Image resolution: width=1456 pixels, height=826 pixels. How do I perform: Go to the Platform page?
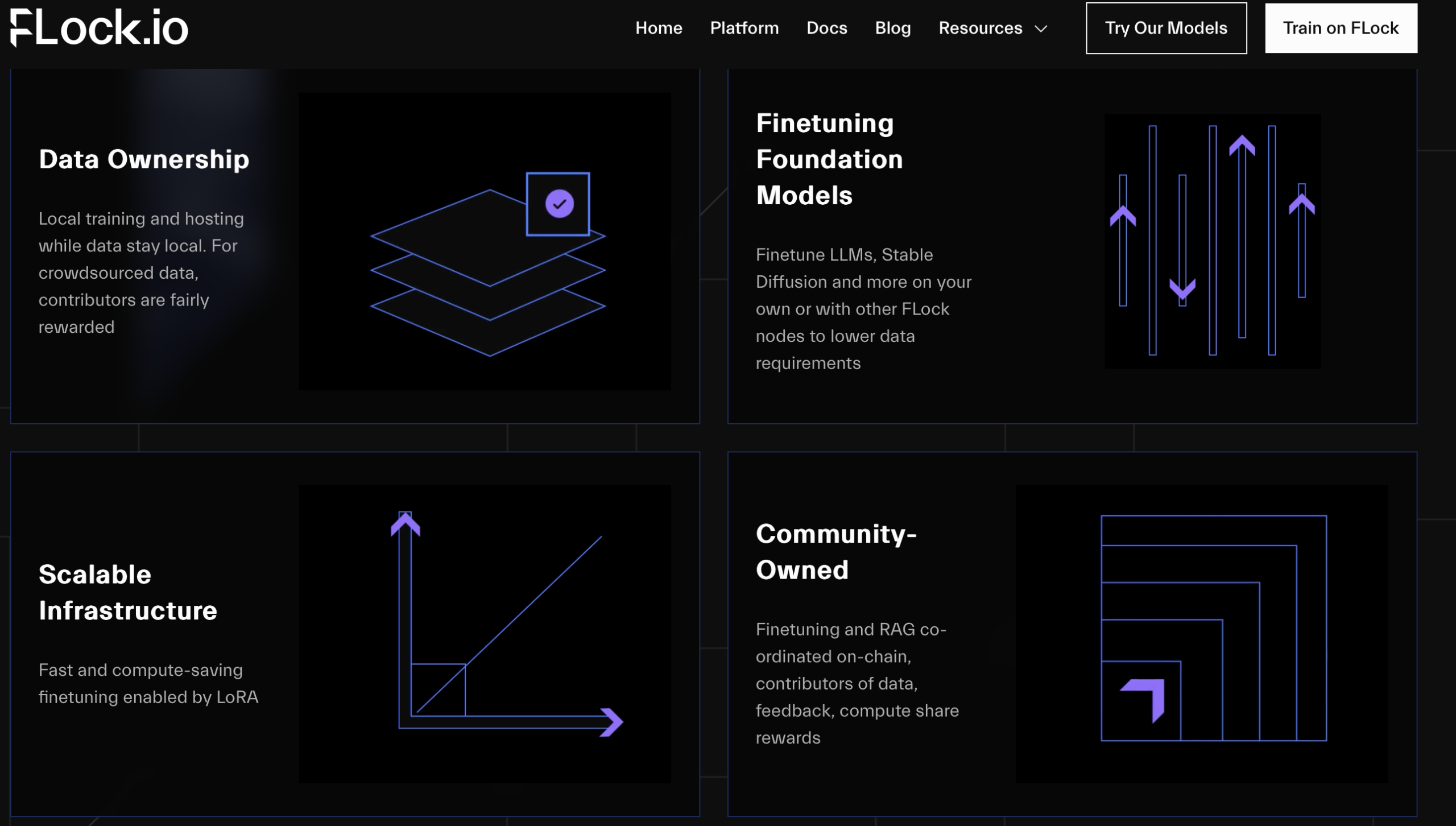point(744,28)
